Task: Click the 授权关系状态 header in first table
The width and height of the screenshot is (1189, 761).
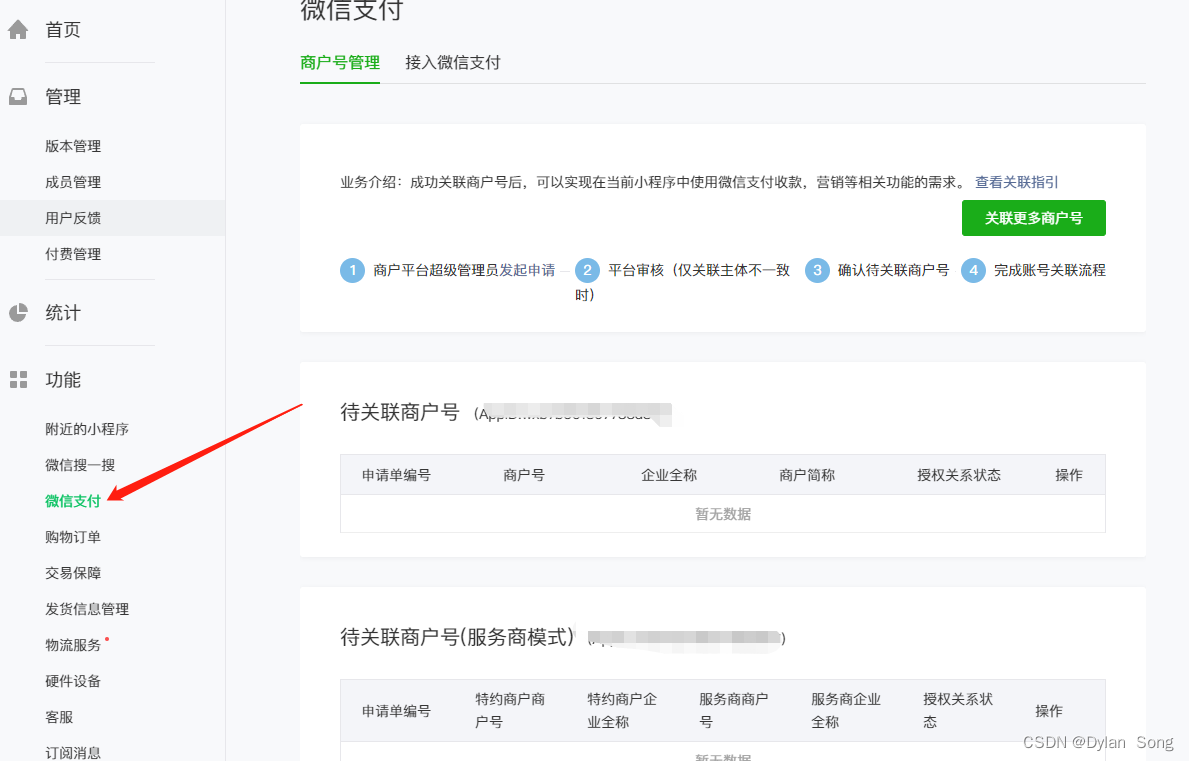Action: point(959,475)
